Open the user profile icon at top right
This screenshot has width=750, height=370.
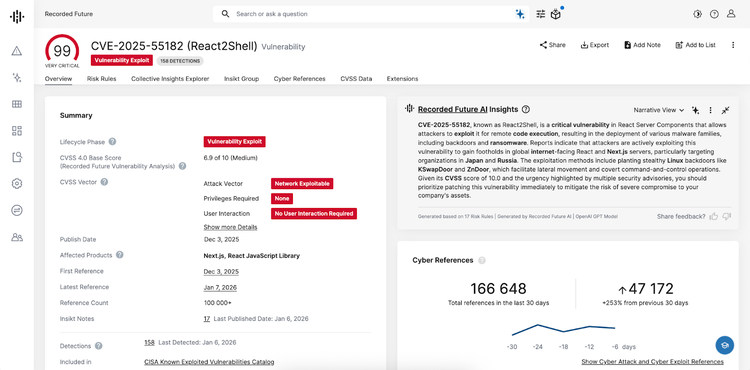[731, 14]
